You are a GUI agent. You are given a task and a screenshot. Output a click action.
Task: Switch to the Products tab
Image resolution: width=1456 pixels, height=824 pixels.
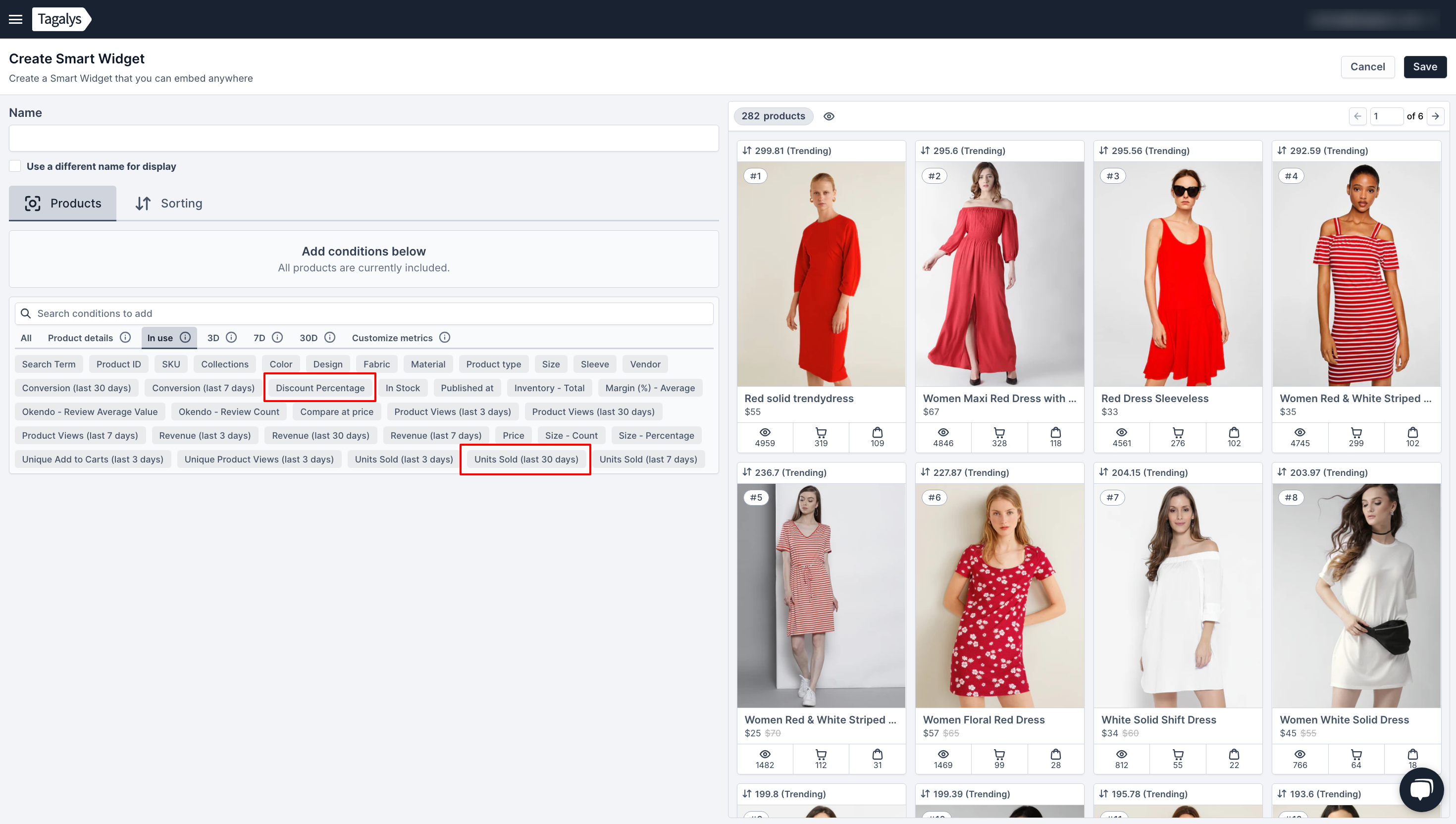click(x=63, y=203)
